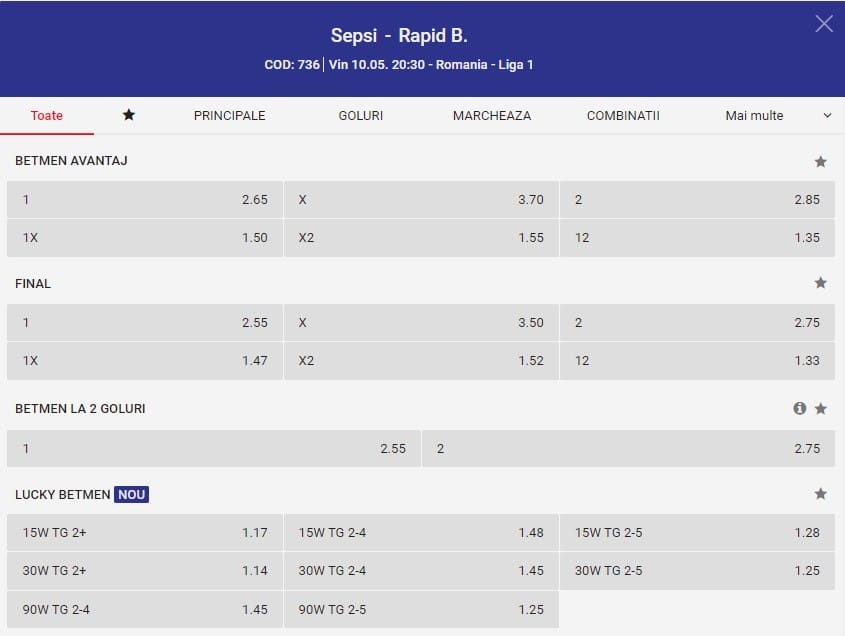
Task: Switch to the Toate tab
Action: (x=47, y=116)
